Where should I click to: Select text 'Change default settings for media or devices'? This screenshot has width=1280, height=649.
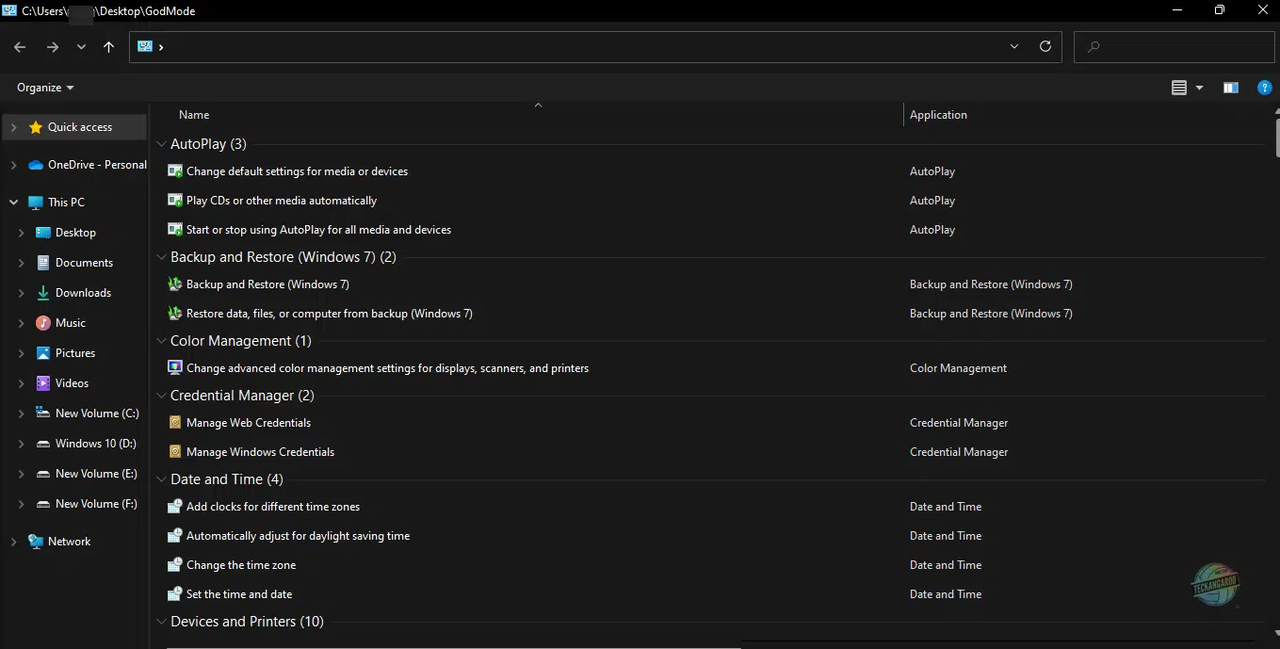(x=297, y=171)
